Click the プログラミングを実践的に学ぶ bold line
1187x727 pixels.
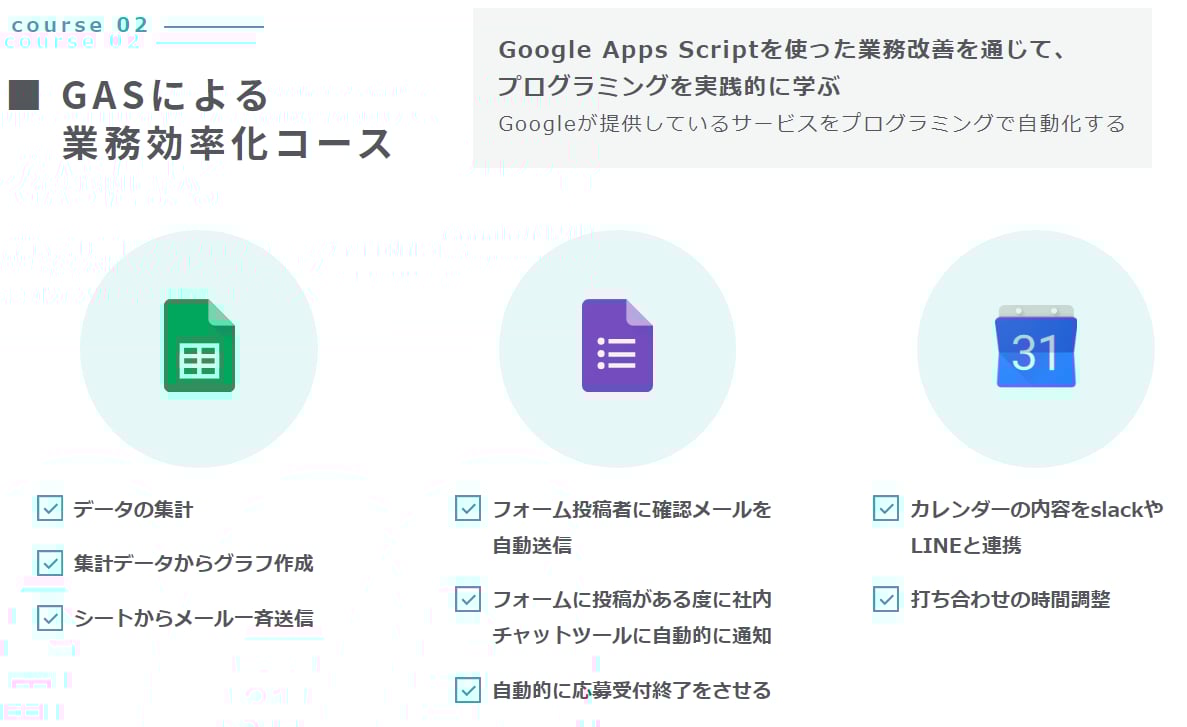(x=669, y=87)
